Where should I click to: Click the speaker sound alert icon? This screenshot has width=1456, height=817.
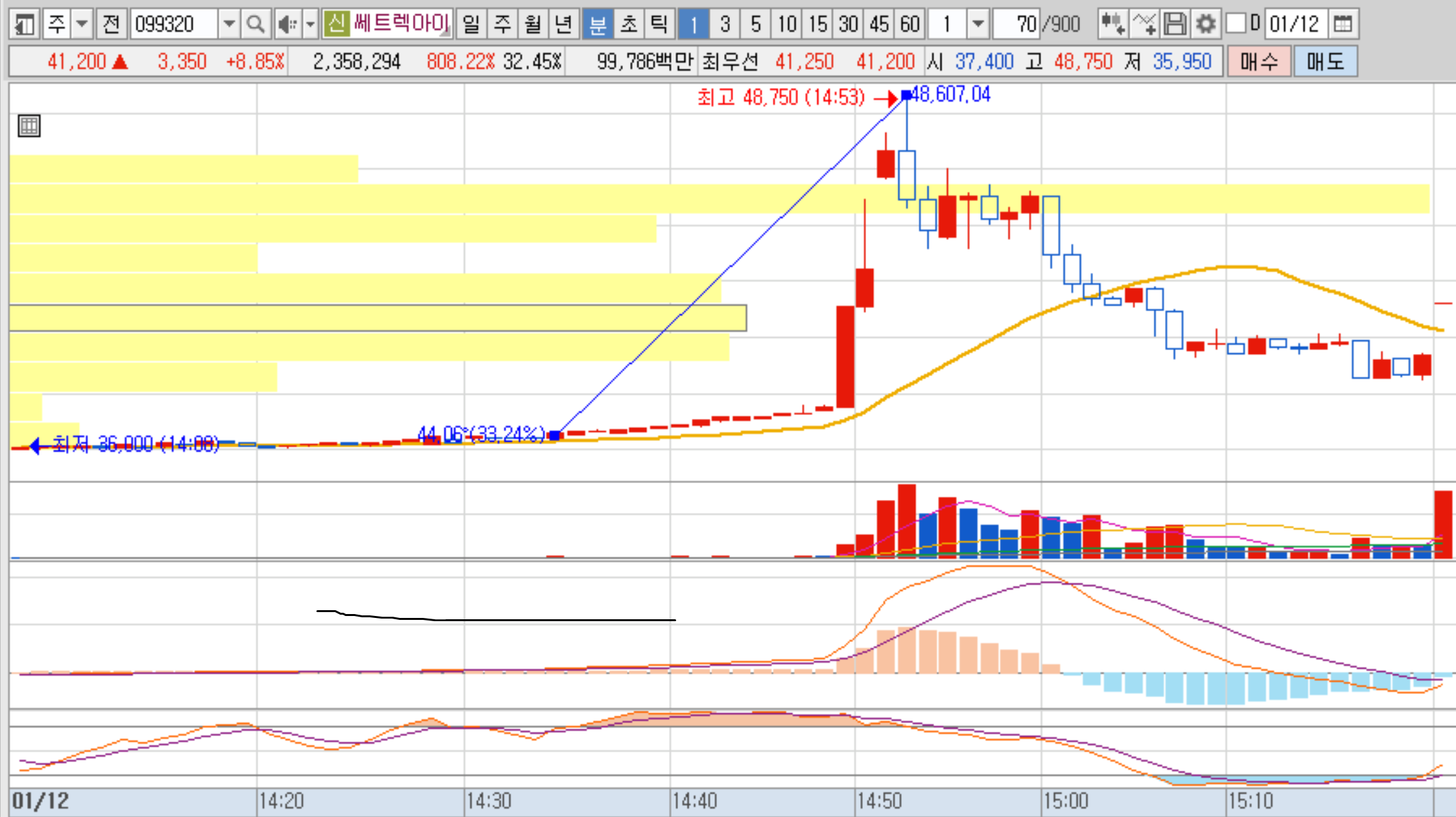click(x=287, y=24)
